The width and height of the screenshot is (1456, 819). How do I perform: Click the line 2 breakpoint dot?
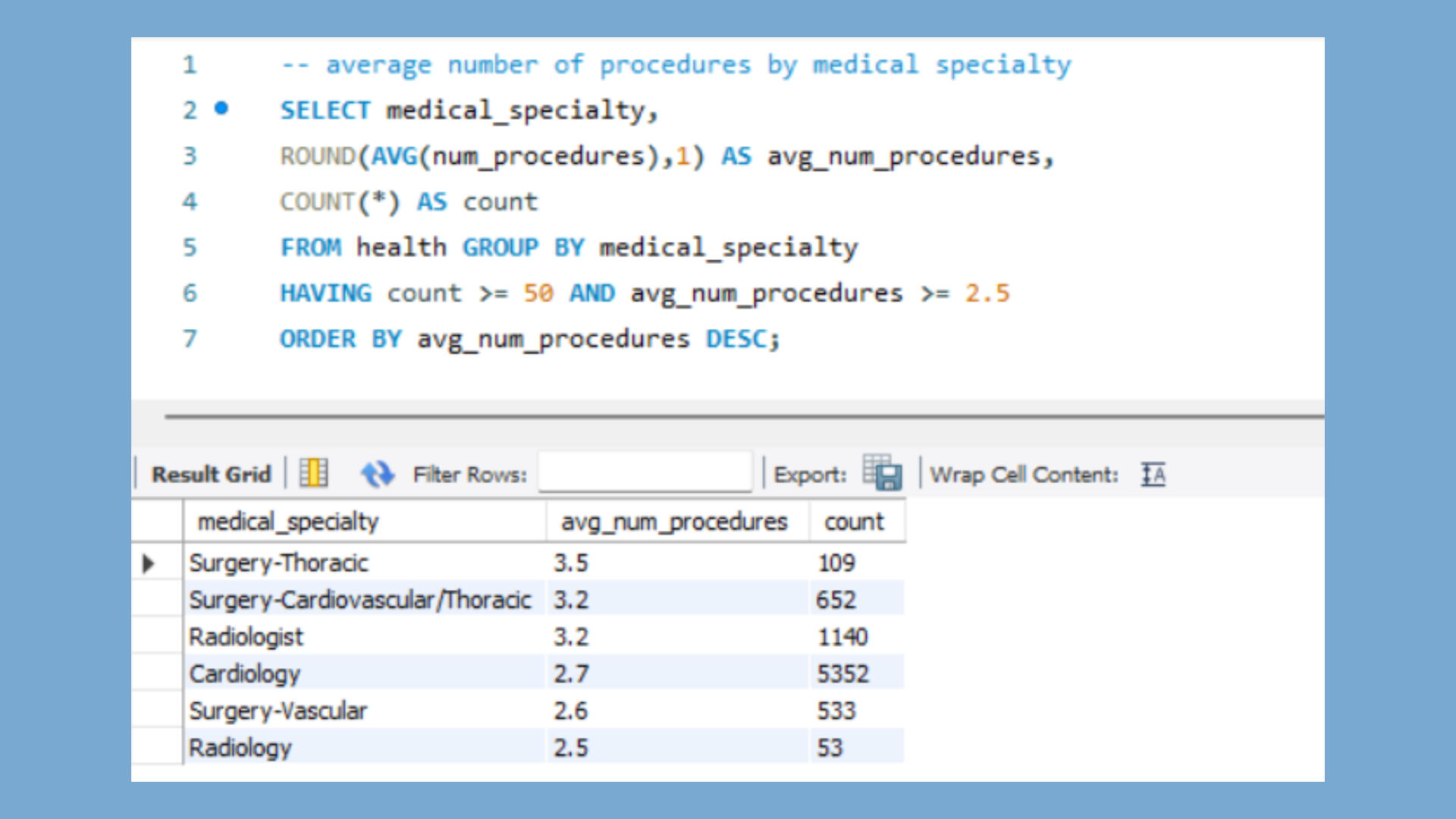coord(221,108)
